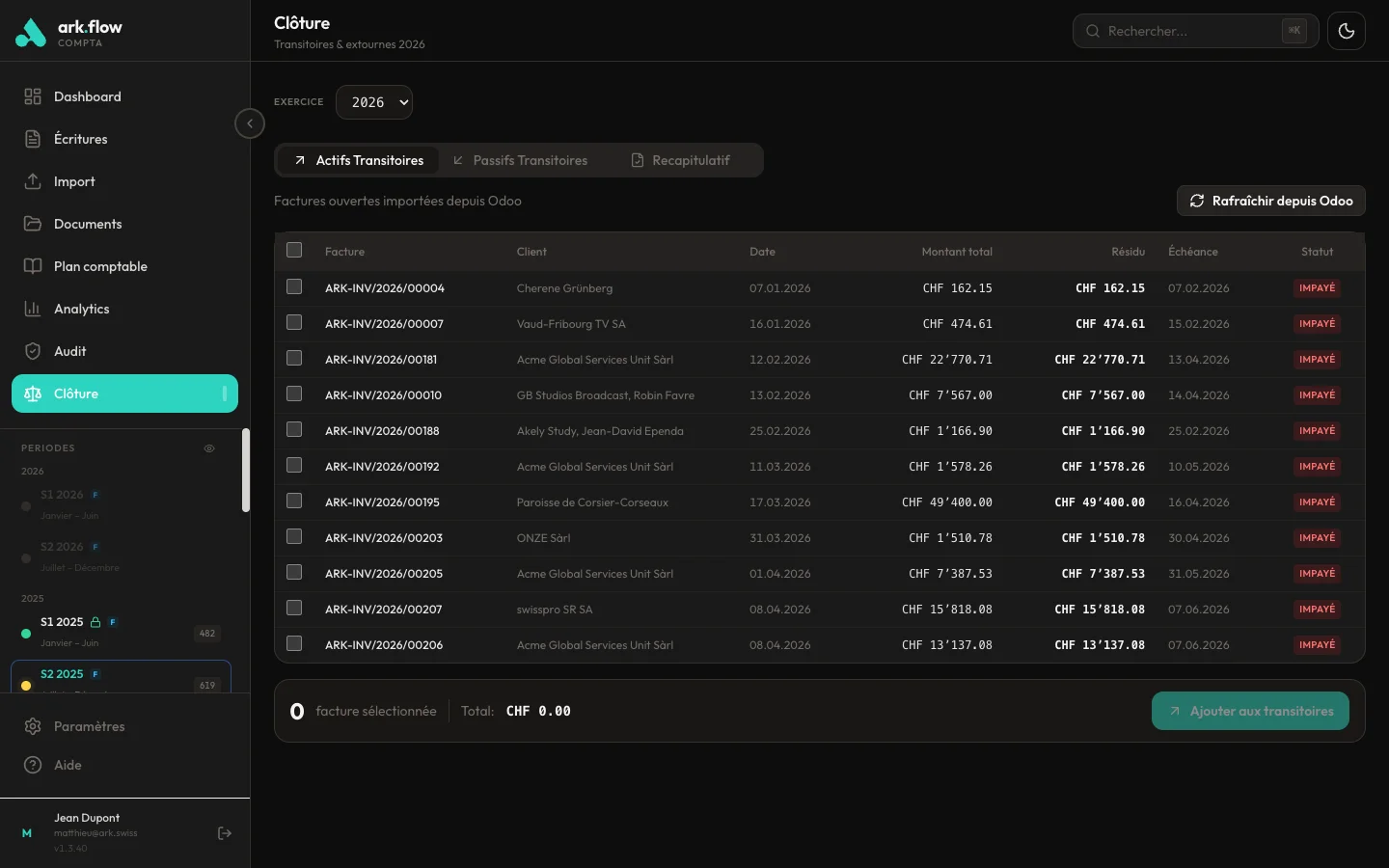Viewport: 1389px width, 868px height.
Task: Open Plan comptable from the sidebar
Action: [x=100, y=266]
